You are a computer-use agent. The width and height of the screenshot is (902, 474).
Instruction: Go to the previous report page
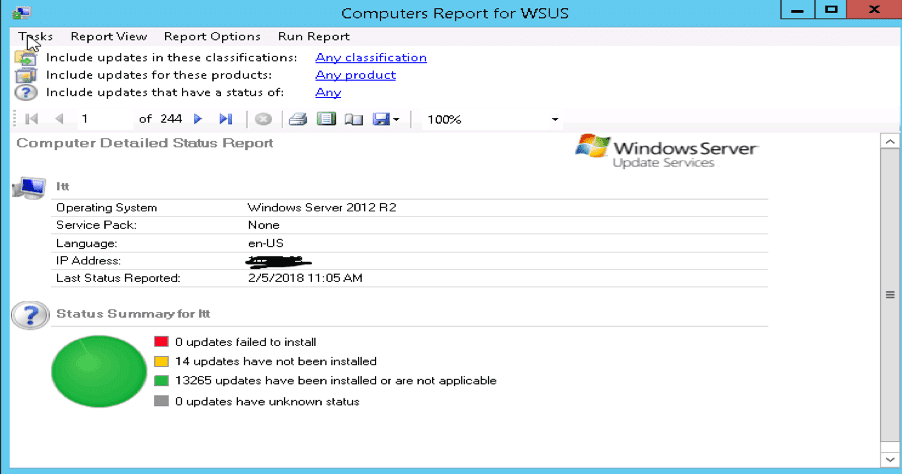[x=58, y=119]
